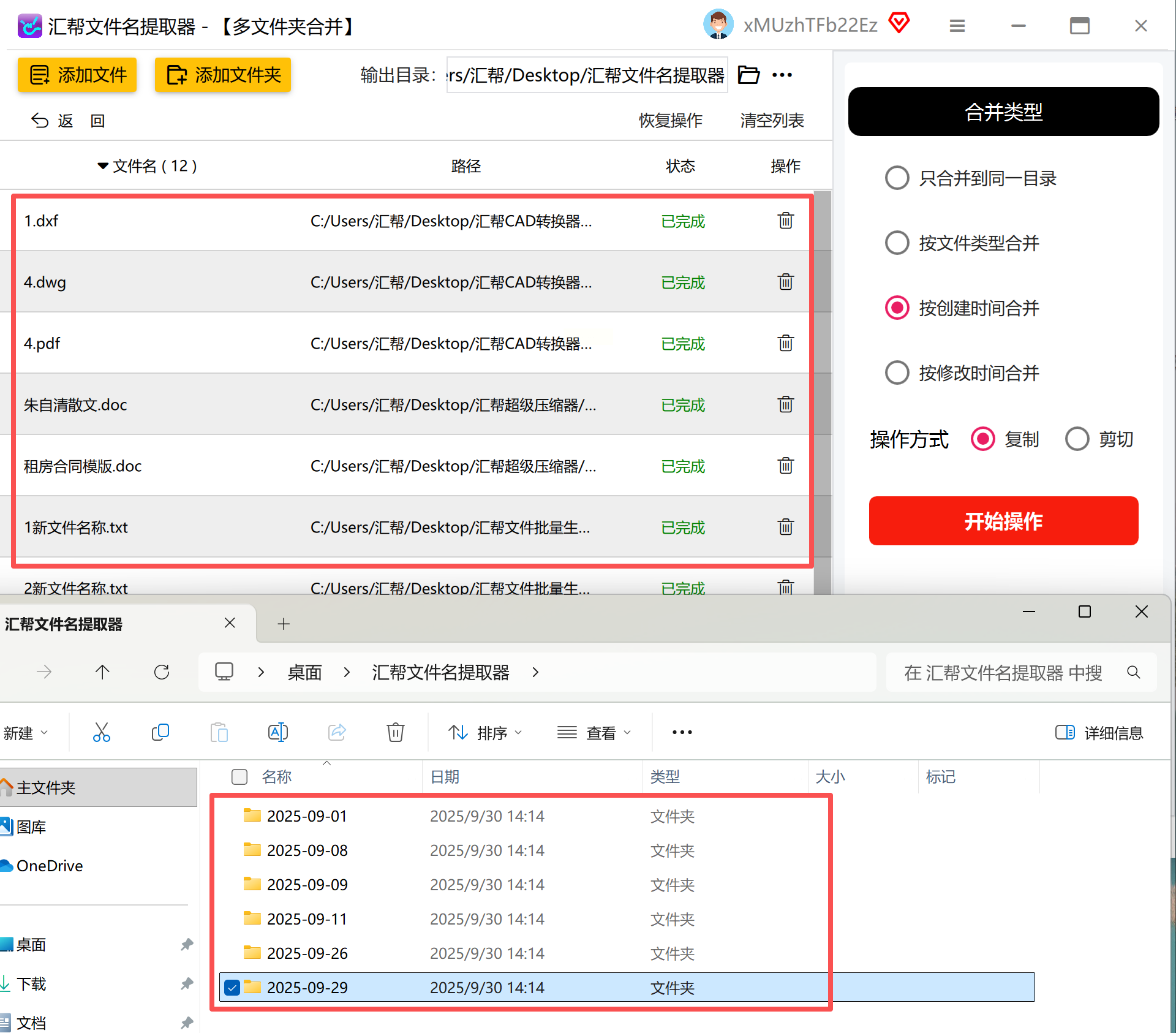Open the 查看 dropdown
The width and height of the screenshot is (1176, 1033).
594,732
